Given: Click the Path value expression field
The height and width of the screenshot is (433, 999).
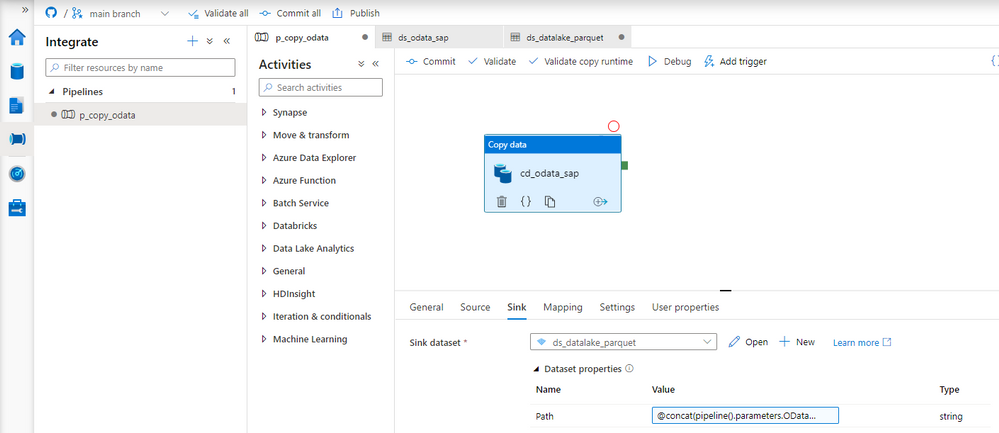Looking at the screenshot, I should [745, 416].
